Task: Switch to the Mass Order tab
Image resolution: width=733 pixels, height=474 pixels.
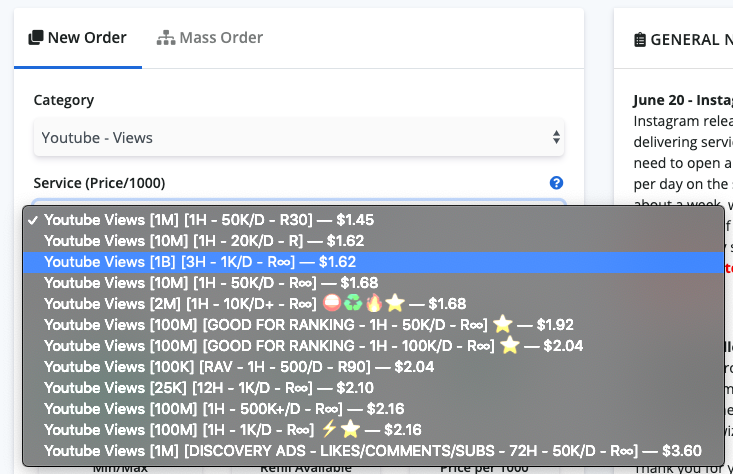Action: [210, 38]
